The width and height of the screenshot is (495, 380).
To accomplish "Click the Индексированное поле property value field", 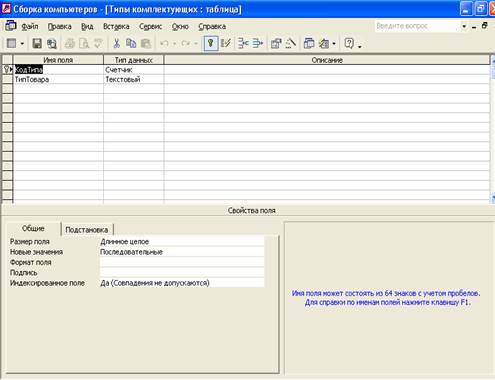I will click(x=182, y=283).
